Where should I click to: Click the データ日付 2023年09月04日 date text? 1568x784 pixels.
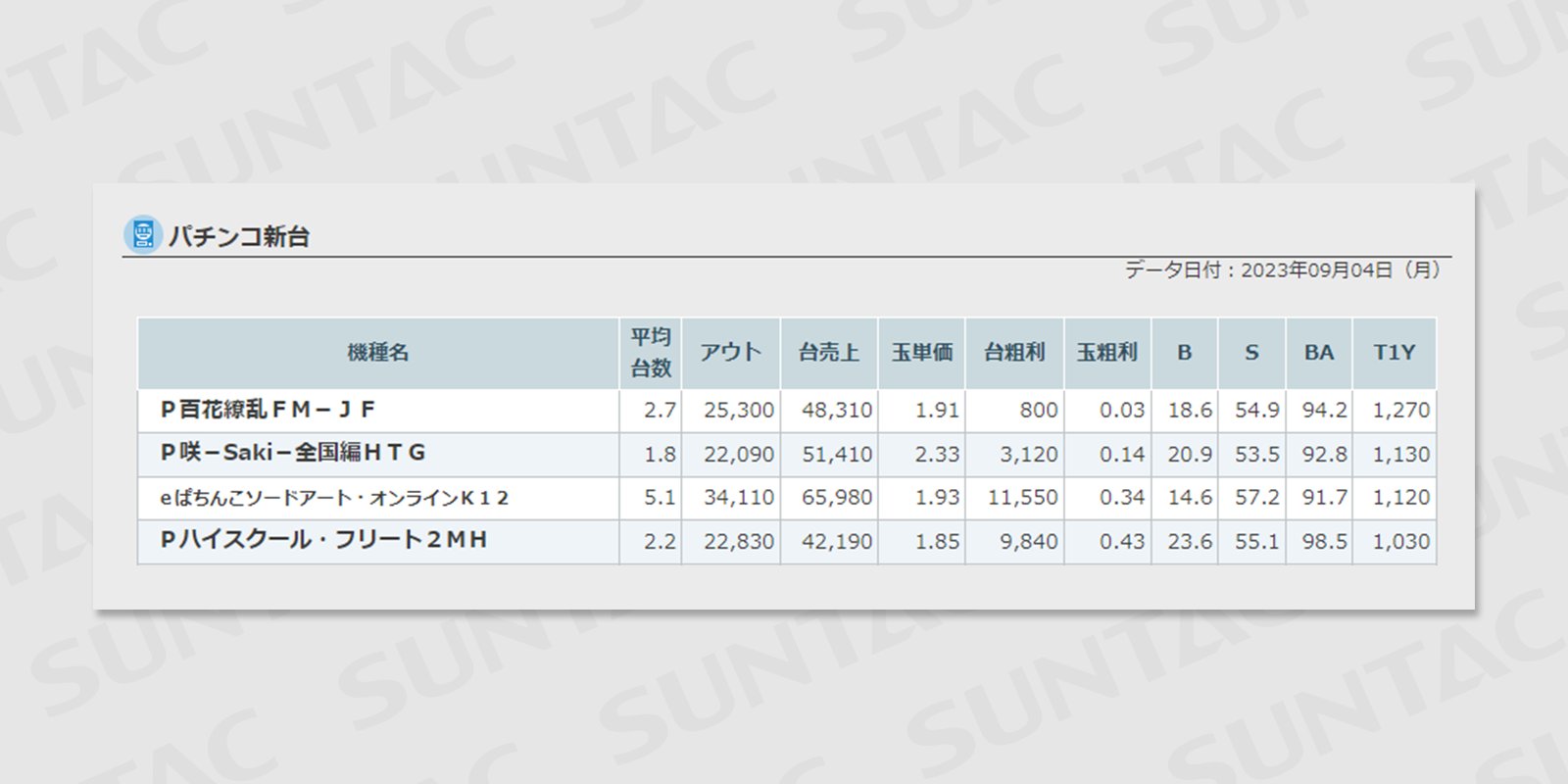pyautogui.click(x=1282, y=270)
